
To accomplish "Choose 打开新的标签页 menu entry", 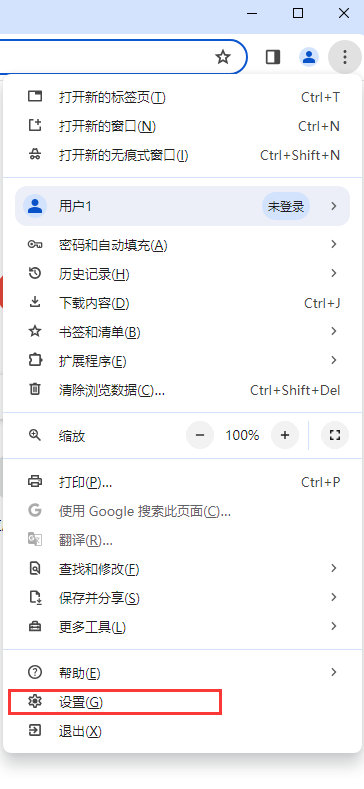I will pyautogui.click(x=182, y=97).
